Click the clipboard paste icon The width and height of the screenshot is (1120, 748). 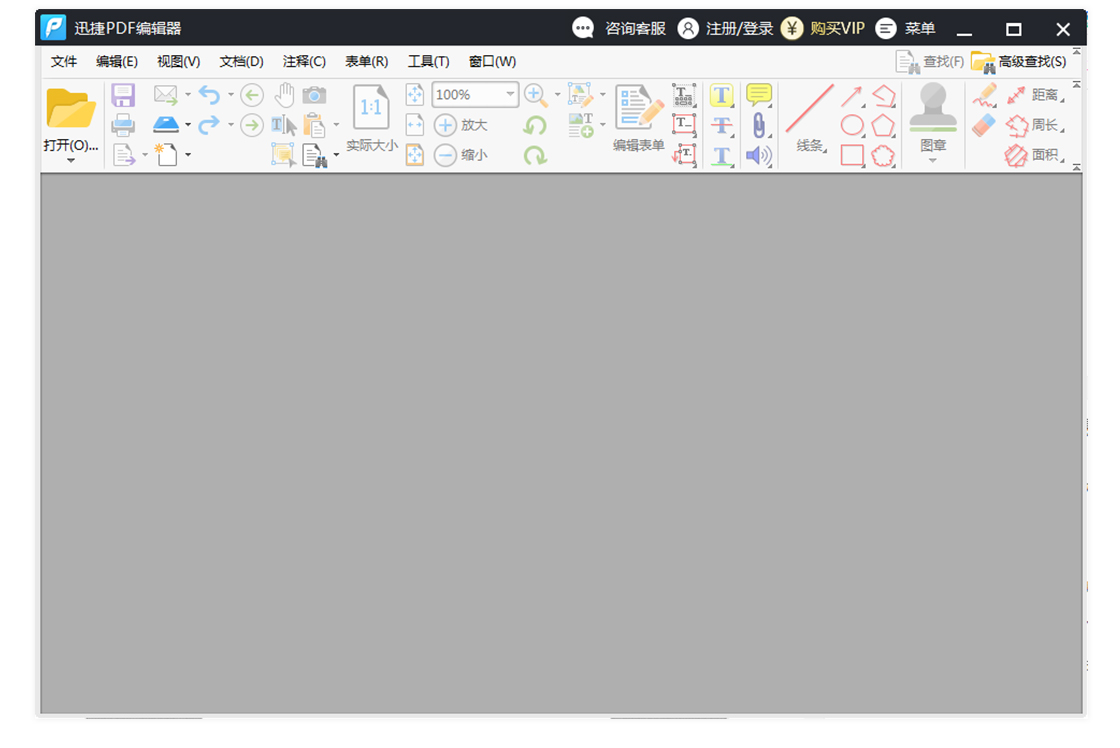314,125
